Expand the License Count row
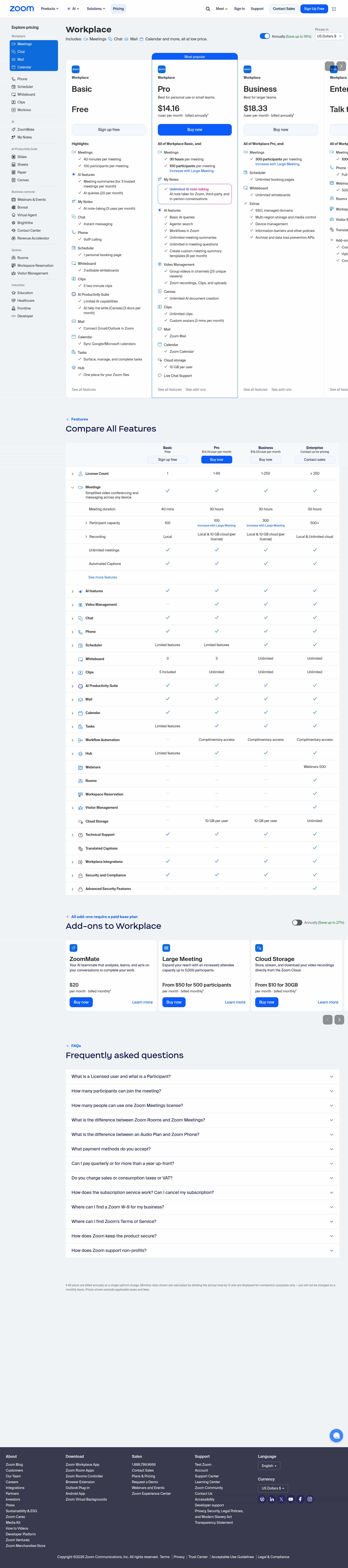The height and width of the screenshot is (1568, 348). coord(72,474)
